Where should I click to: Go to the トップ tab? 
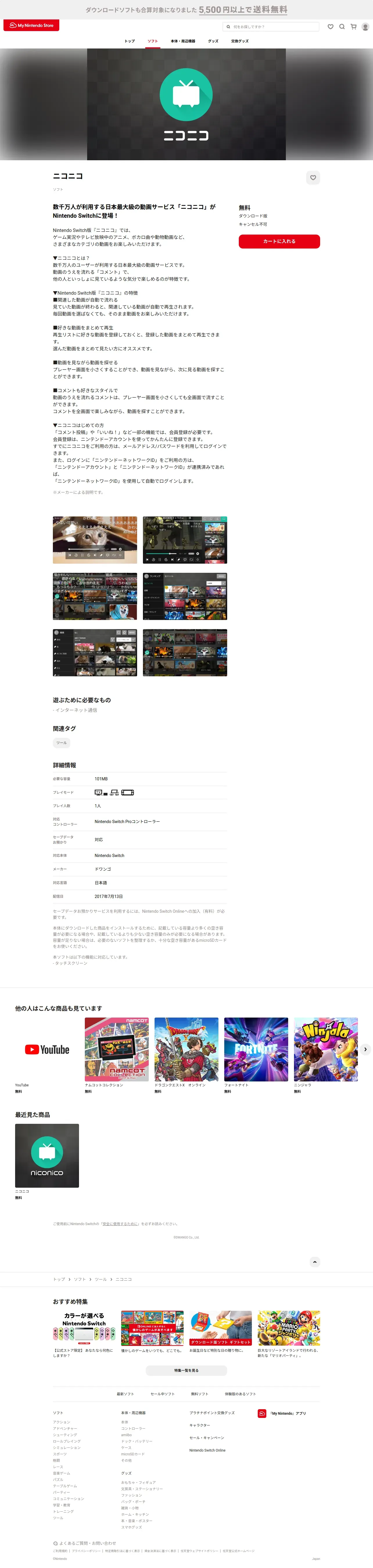pos(130,42)
